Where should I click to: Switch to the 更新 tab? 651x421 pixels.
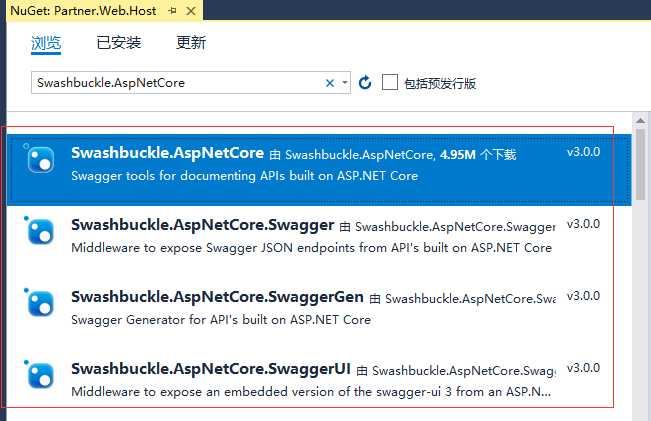(x=191, y=42)
